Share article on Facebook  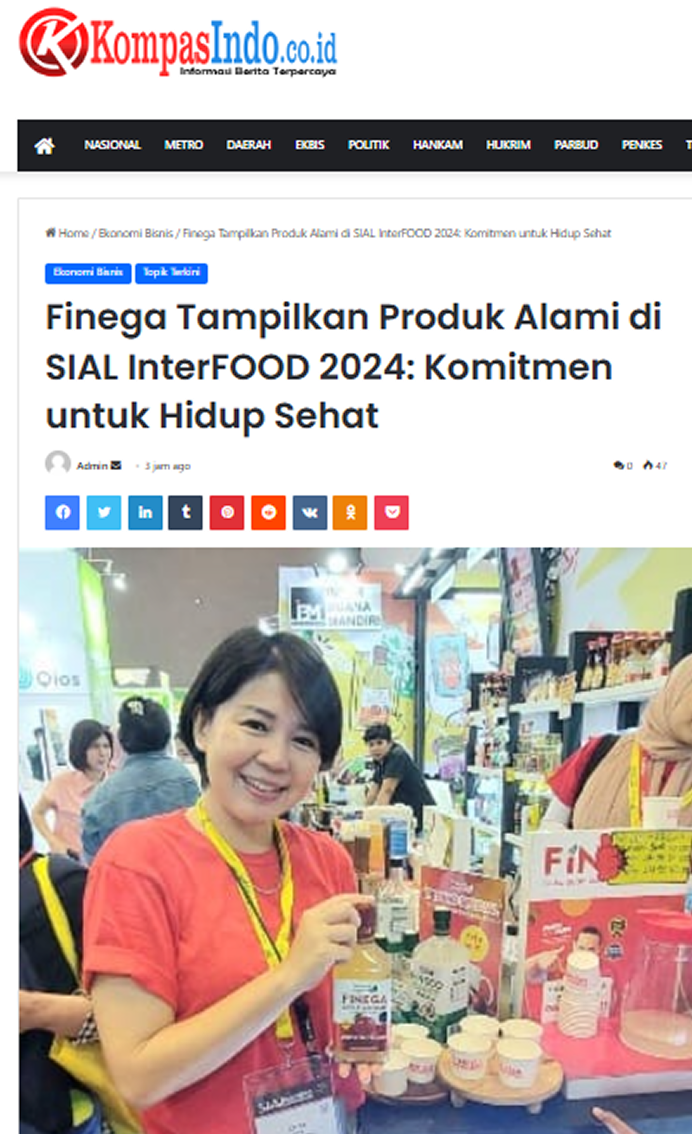tap(62, 513)
